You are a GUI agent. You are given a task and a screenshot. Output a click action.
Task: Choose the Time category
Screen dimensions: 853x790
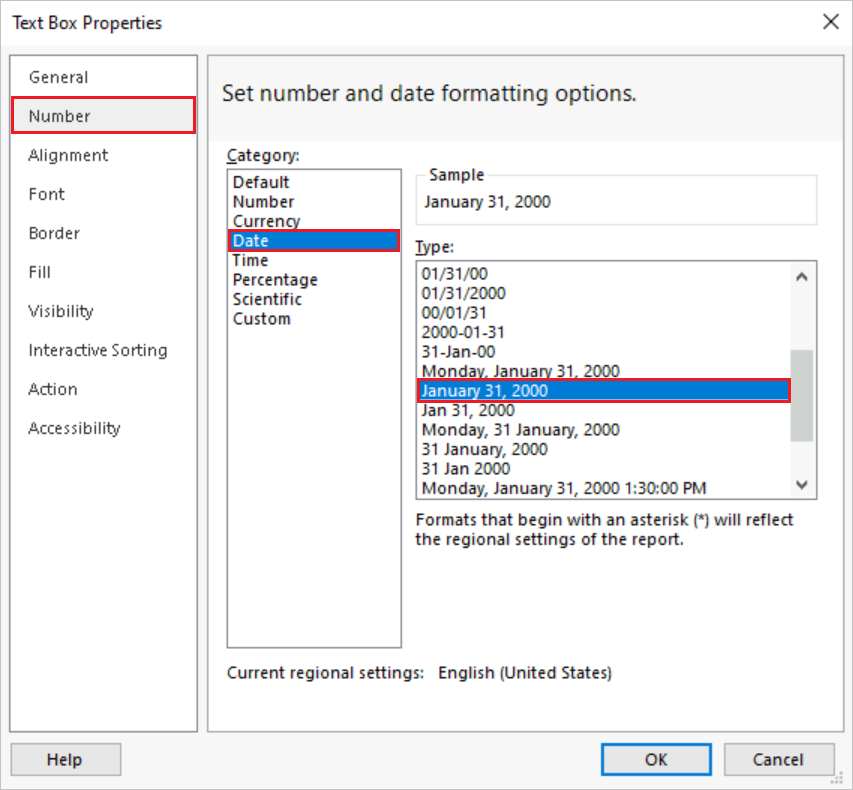point(249,260)
